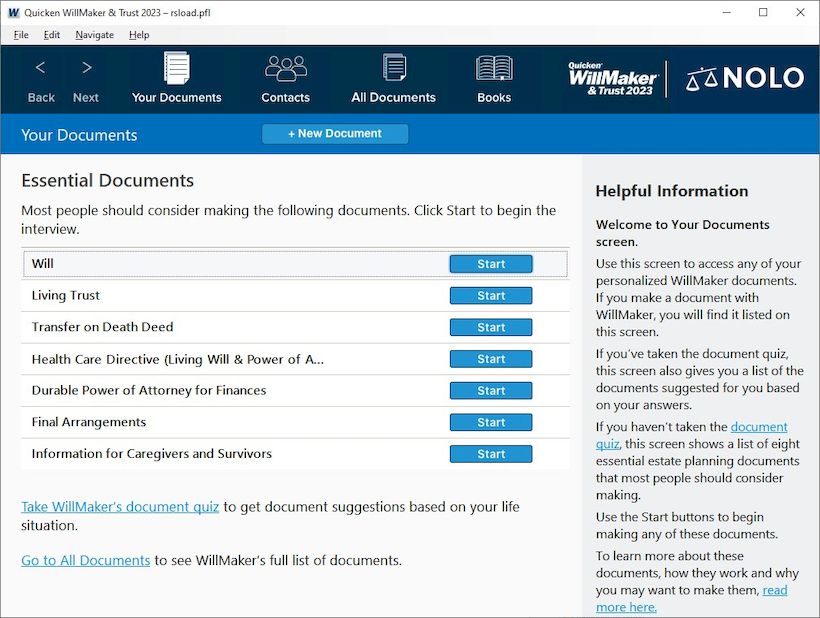This screenshot has width=820, height=618.
Task: Select the Transfer on Death Deed label
Action: click(x=102, y=327)
